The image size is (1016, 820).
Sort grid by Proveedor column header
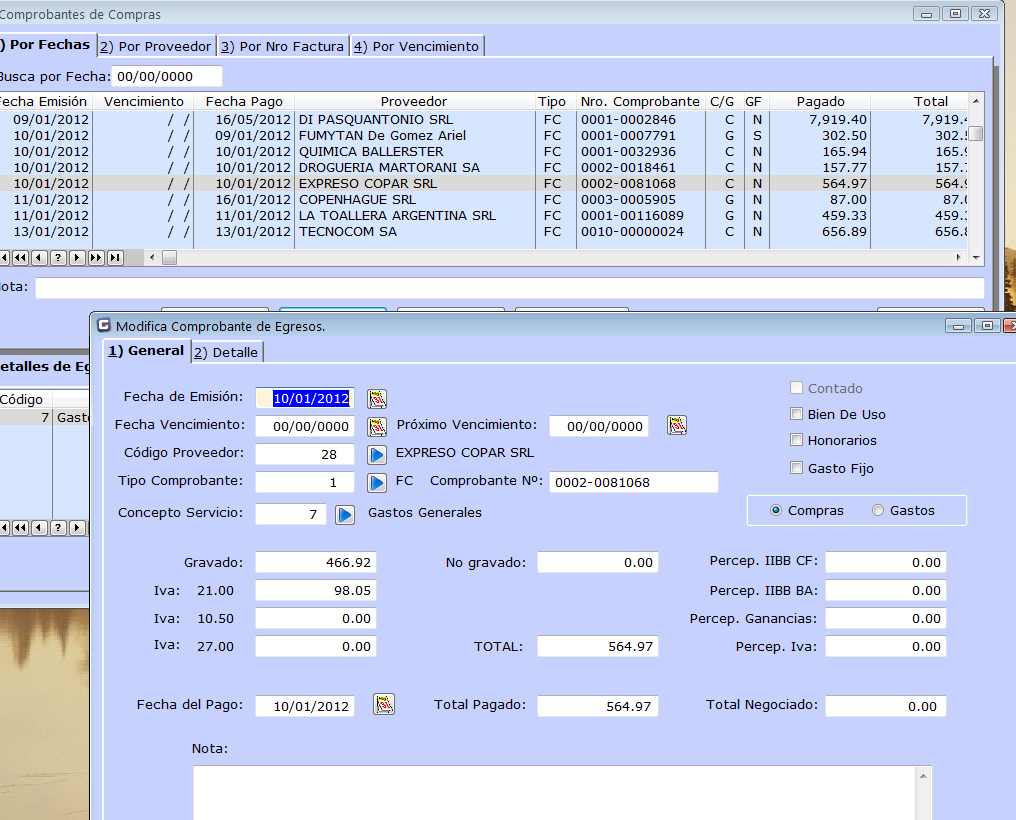pyautogui.click(x=413, y=101)
